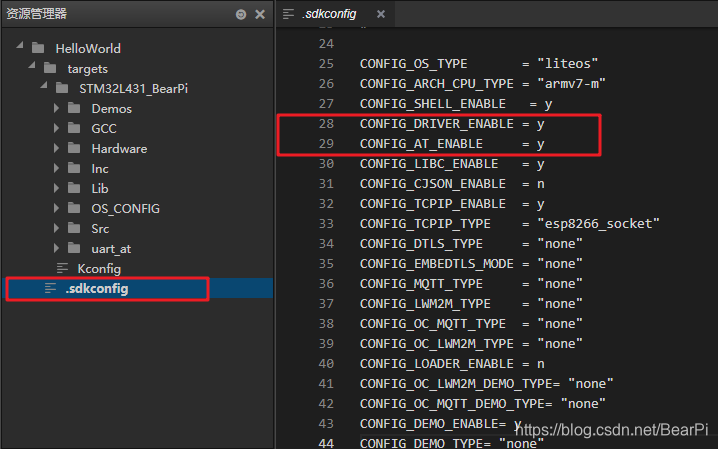The width and height of the screenshot is (718, 449).
Task: Click line CONFIG_EMBEDTLS_MODE
Action: click(471, 264)
